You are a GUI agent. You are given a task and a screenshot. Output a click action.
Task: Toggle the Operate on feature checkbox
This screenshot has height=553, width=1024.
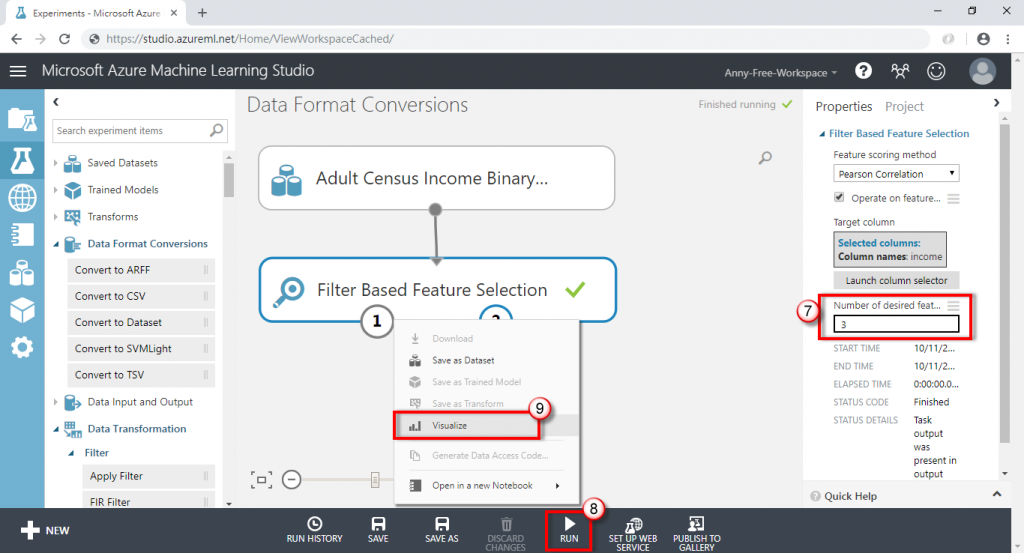click(x=839, y=197)
